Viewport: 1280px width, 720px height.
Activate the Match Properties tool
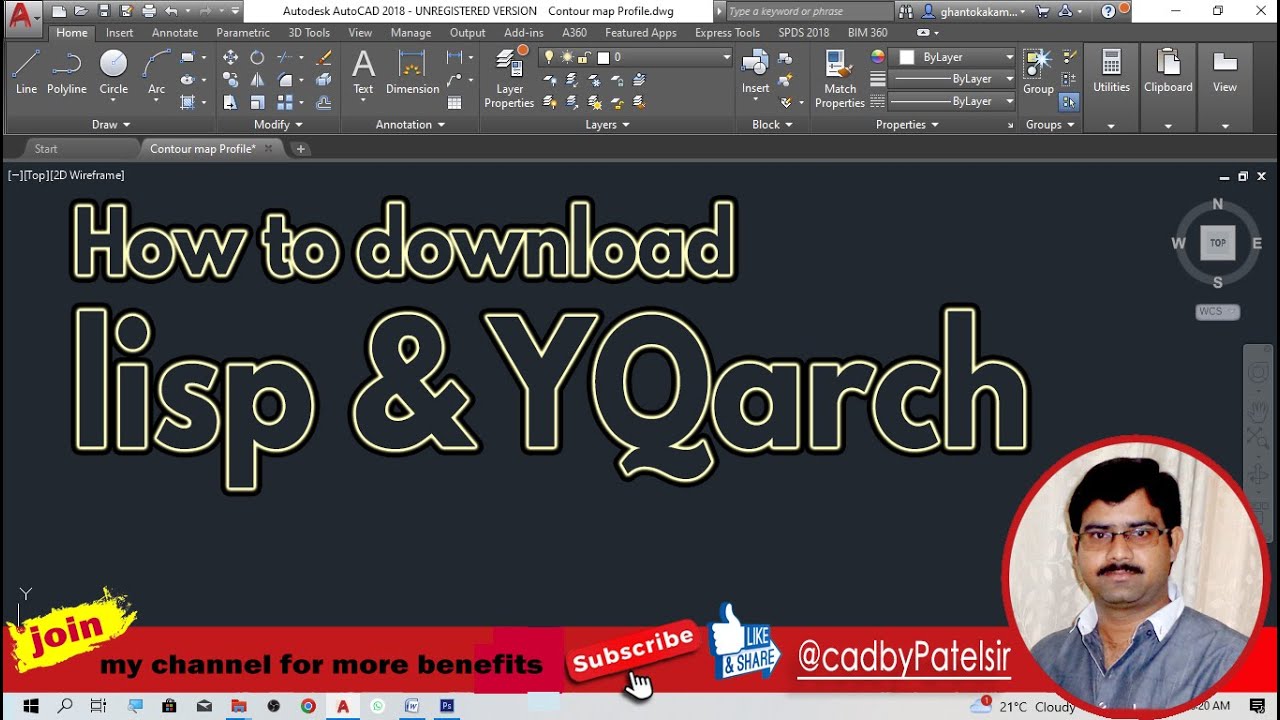click(x=840, y=78)
